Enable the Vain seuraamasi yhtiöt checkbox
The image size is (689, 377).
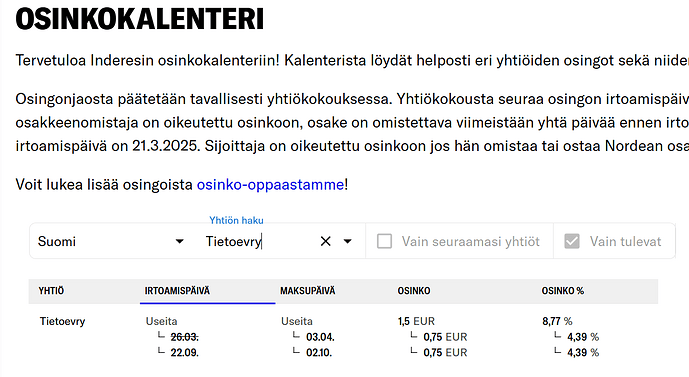pos(384,241)
